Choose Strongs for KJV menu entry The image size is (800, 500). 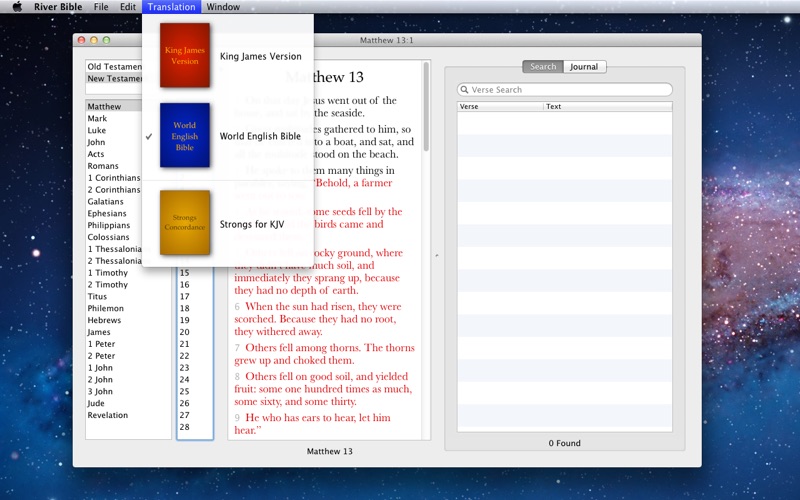point(252,224)
